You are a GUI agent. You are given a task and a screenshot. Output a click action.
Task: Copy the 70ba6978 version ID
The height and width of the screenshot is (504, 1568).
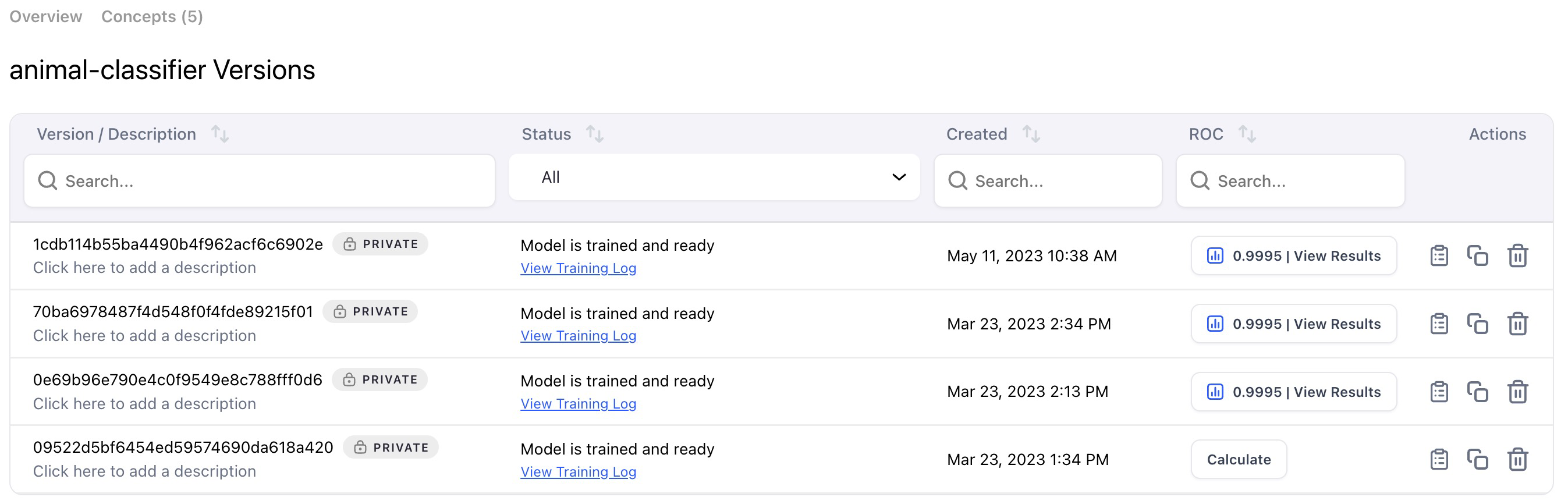[x=1477, y=324]
